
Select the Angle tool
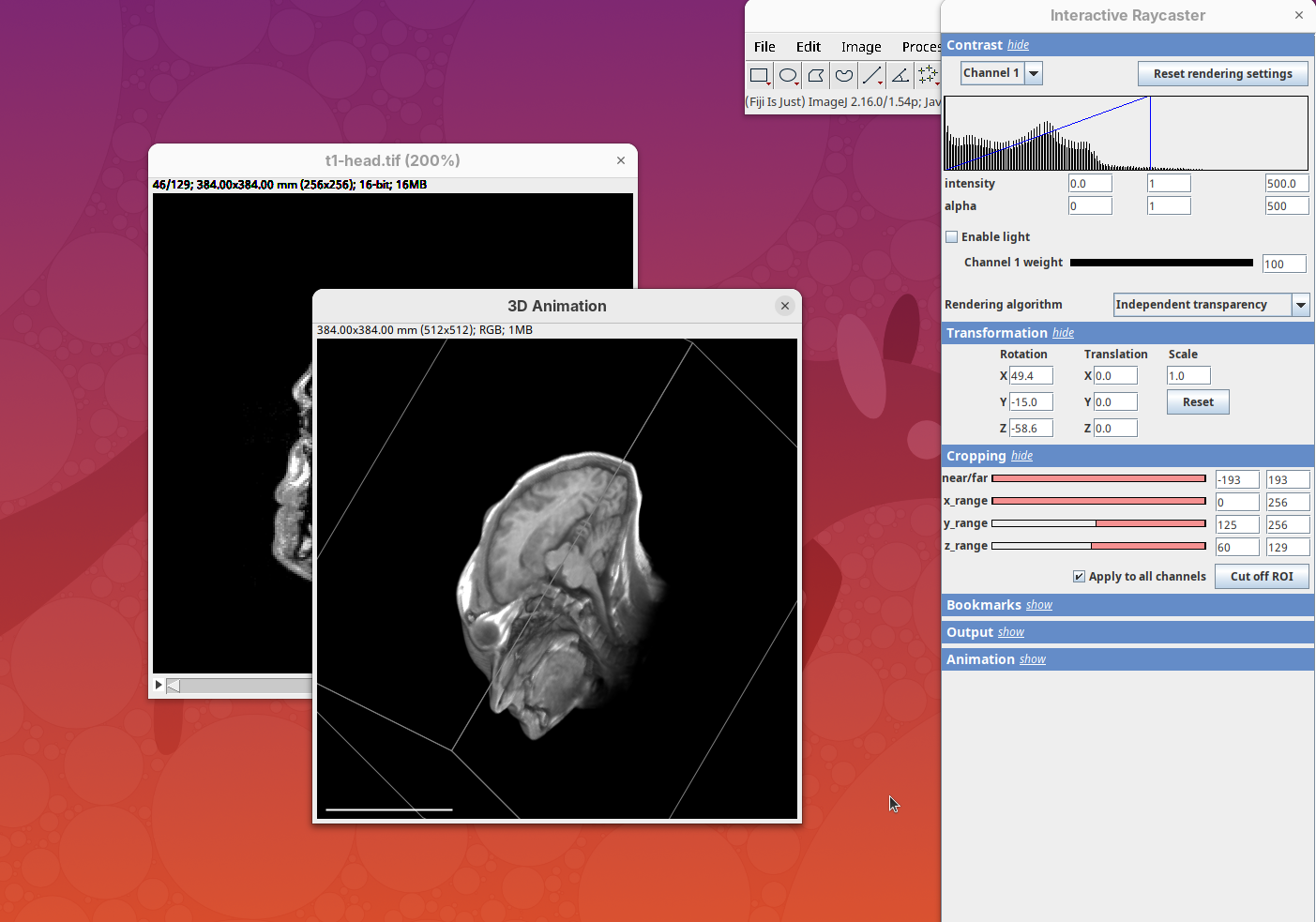click(900, 75)
